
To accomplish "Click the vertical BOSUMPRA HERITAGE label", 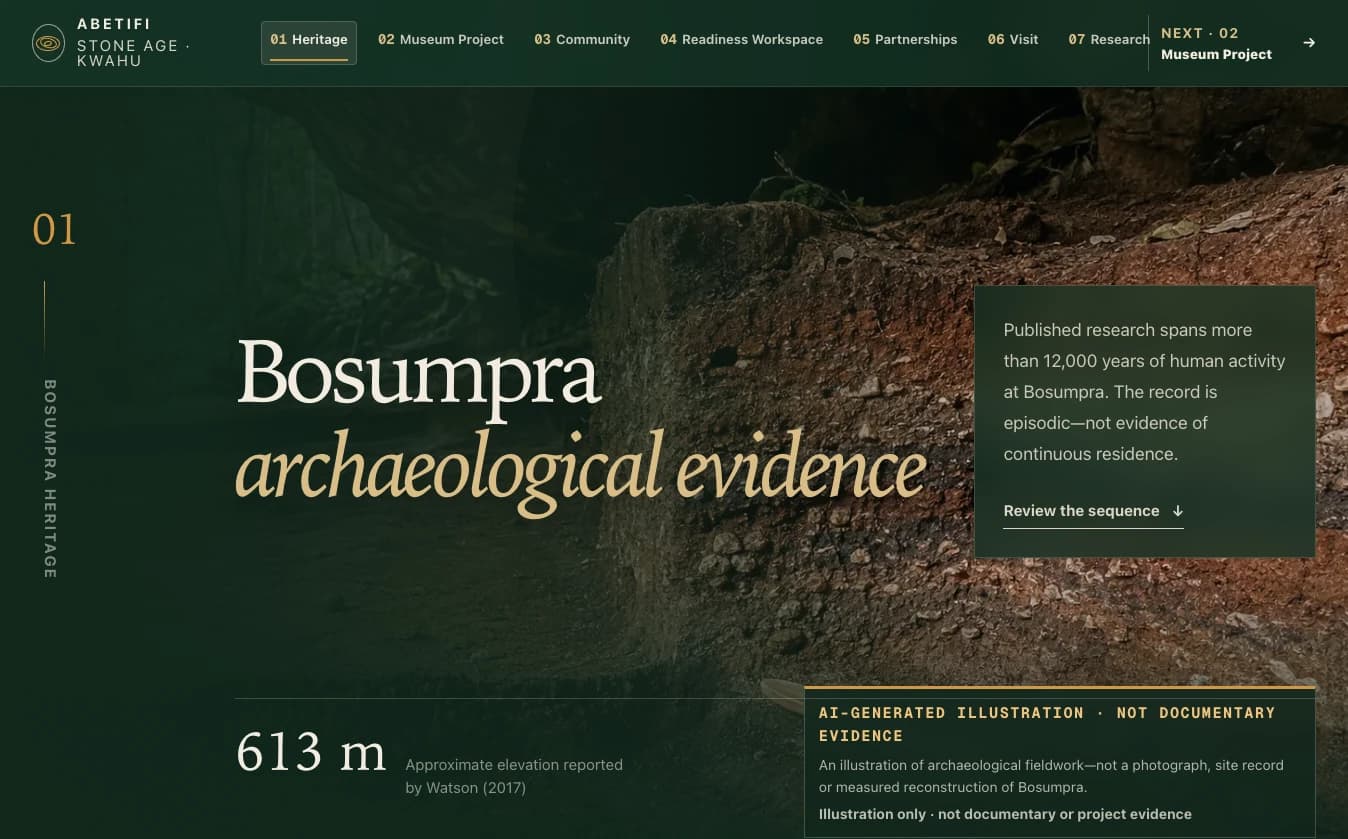I will pyautogui.click(x=50, y=478).
